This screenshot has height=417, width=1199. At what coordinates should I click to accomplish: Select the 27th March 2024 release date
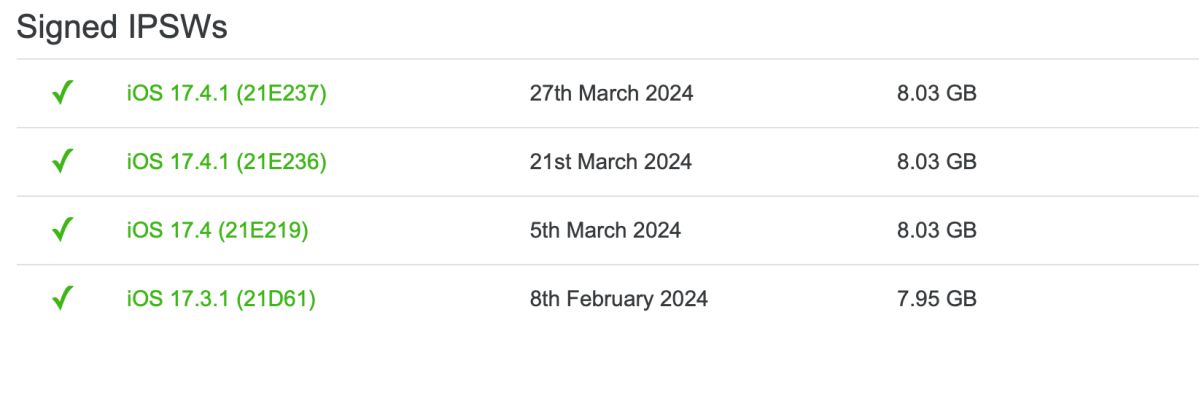point(612,93)
